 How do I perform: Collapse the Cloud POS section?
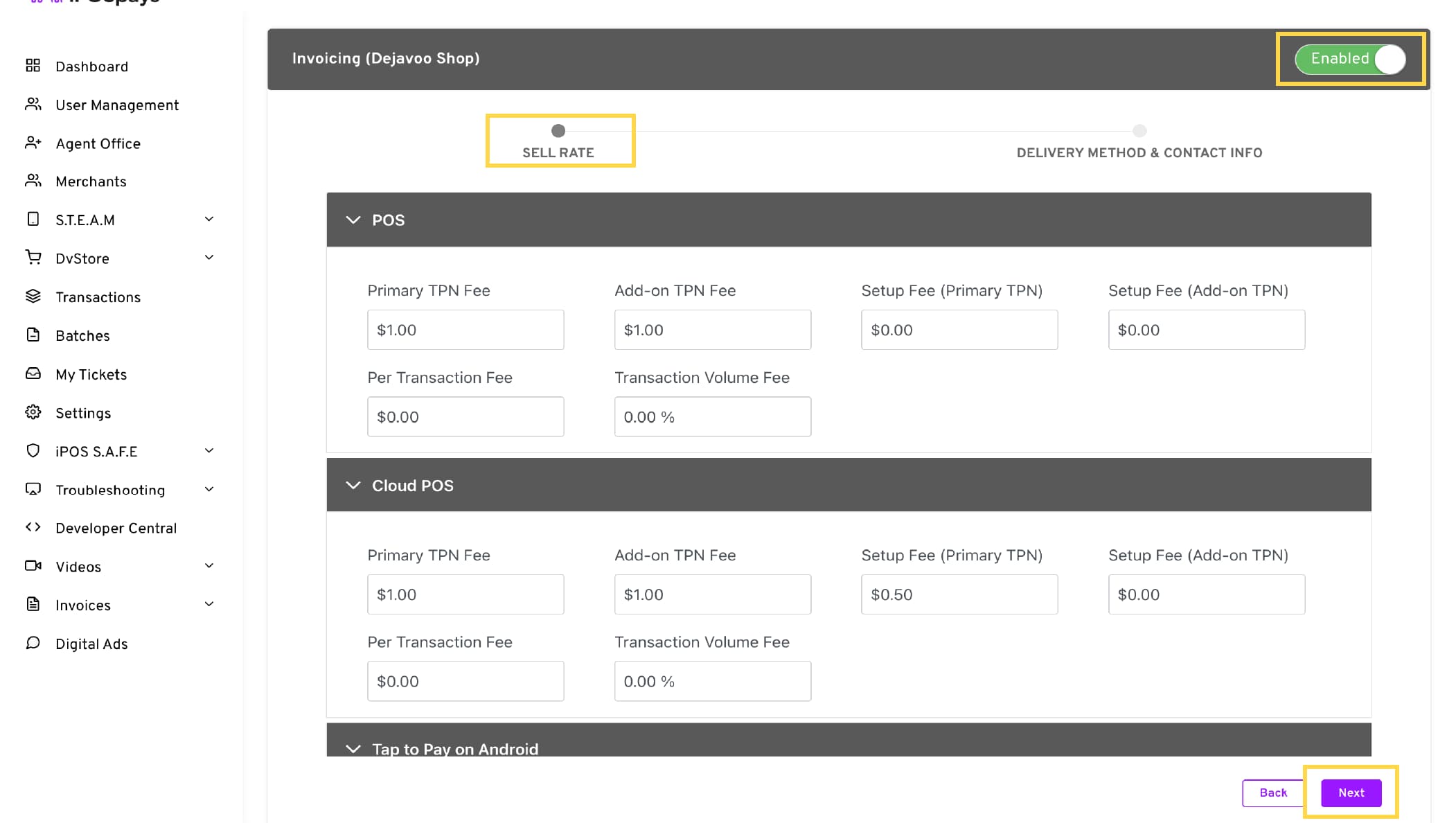point(353,486)
